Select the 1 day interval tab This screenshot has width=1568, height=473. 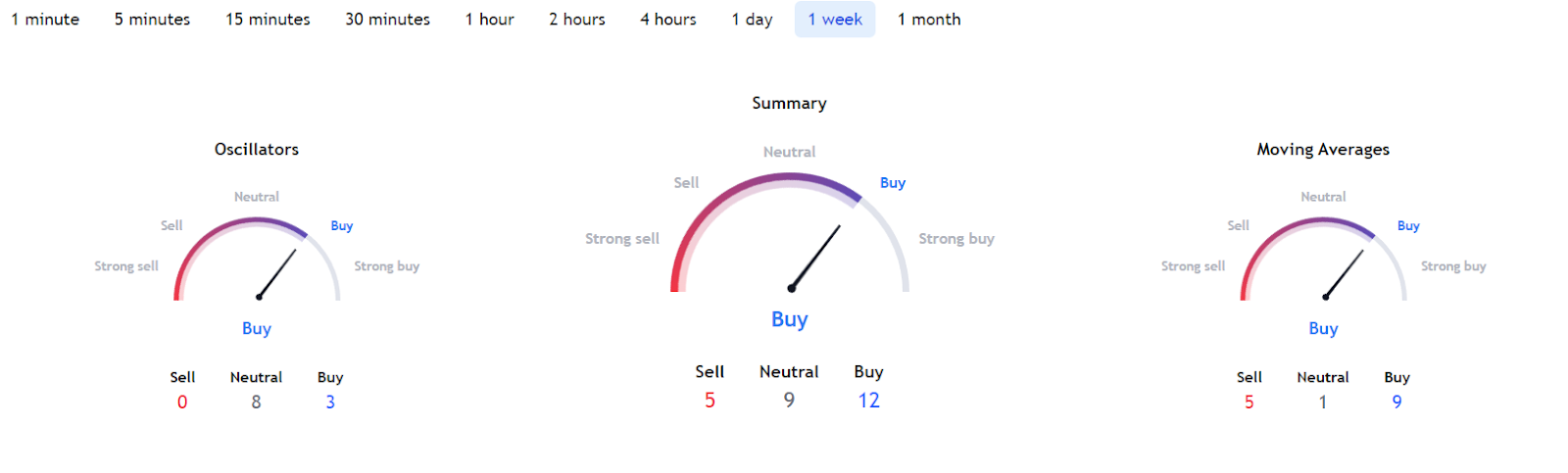752,20
